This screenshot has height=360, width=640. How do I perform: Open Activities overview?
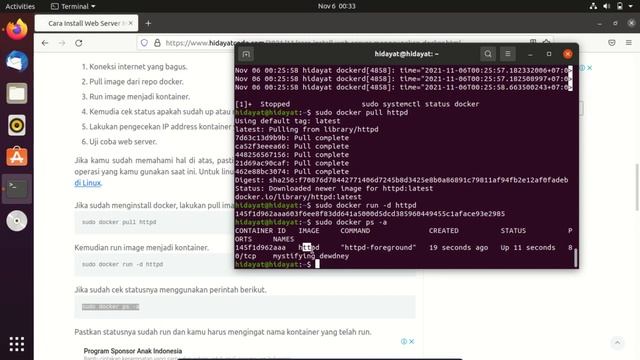tap(20, 6)
